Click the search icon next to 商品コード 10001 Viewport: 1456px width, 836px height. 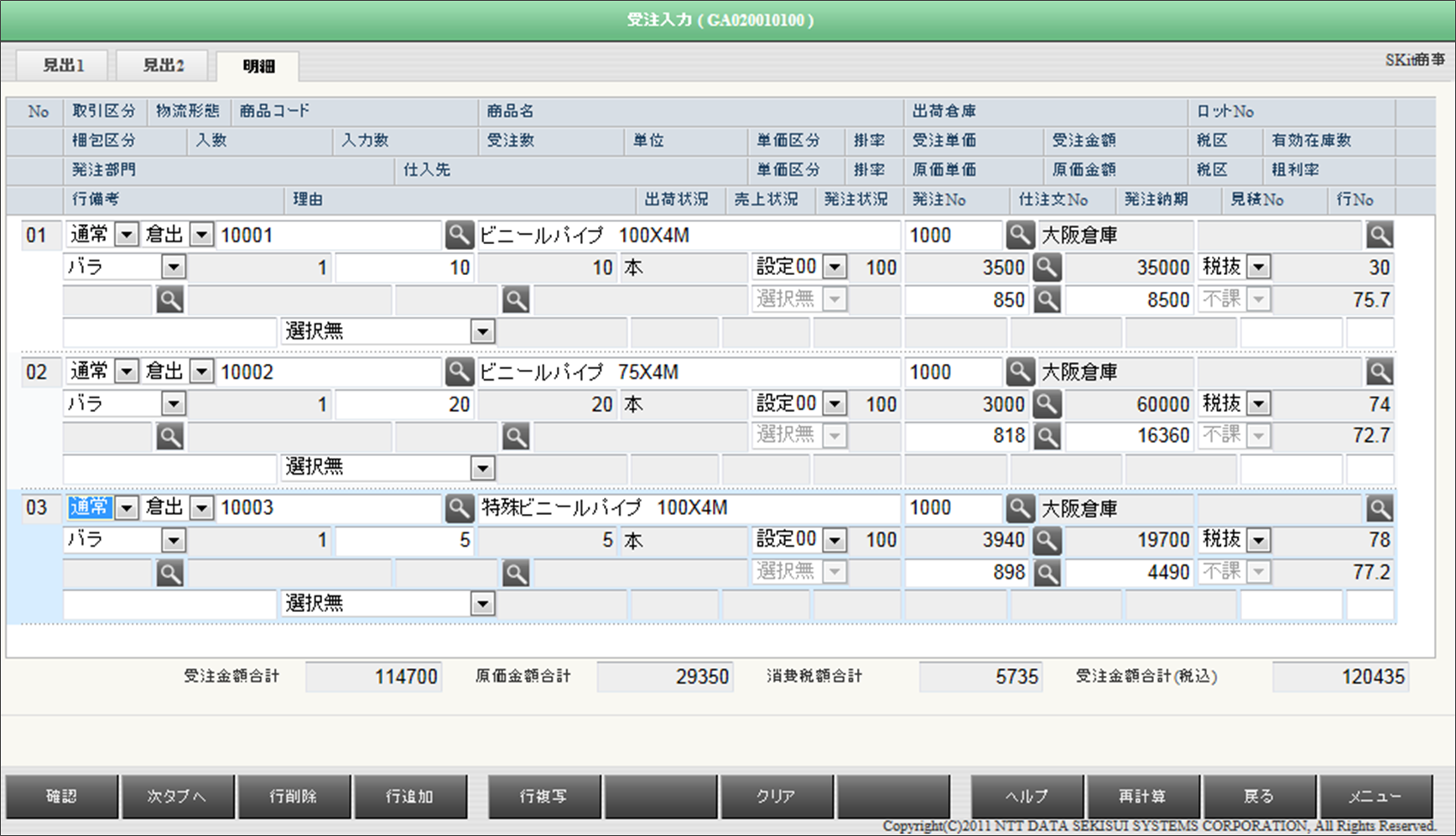point(459,235)
